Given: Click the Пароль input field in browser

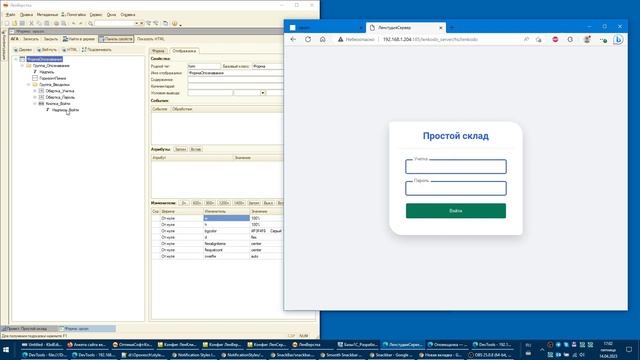Looking at the screenshot, I should coord(456,189).
